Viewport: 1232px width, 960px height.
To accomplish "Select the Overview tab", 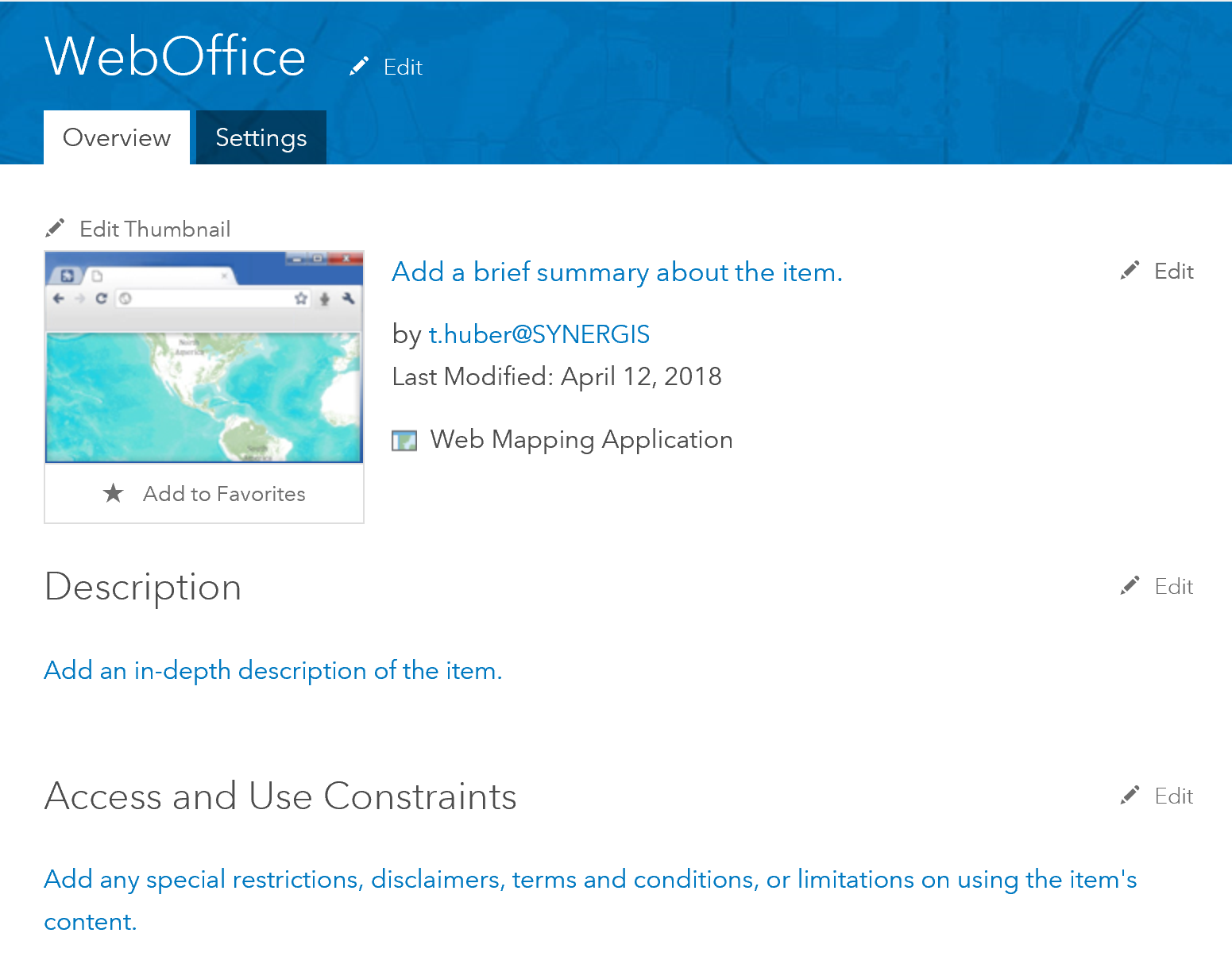I will tap(117, 137).
